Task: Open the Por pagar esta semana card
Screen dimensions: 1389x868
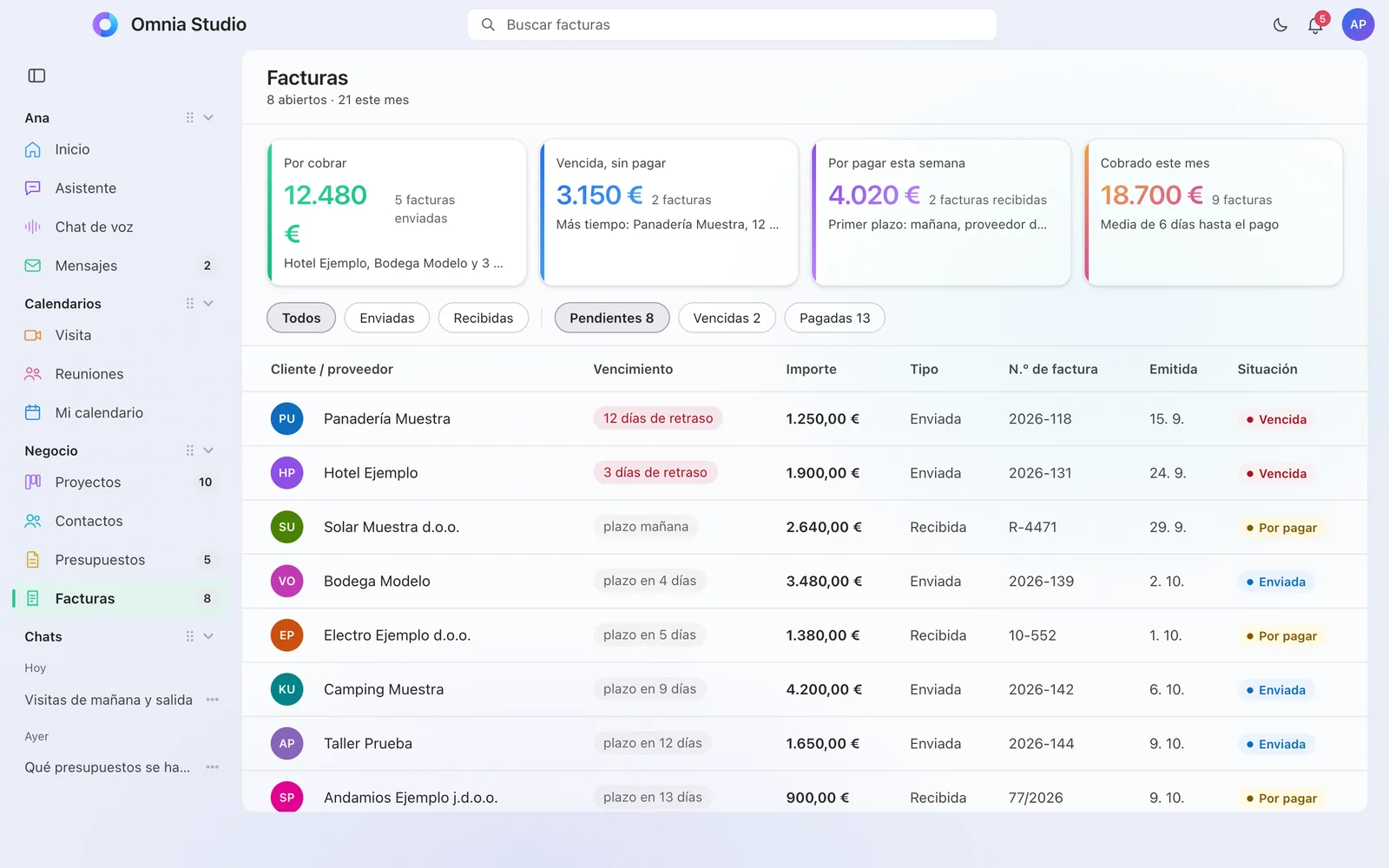Action: (x=941, y=213)
